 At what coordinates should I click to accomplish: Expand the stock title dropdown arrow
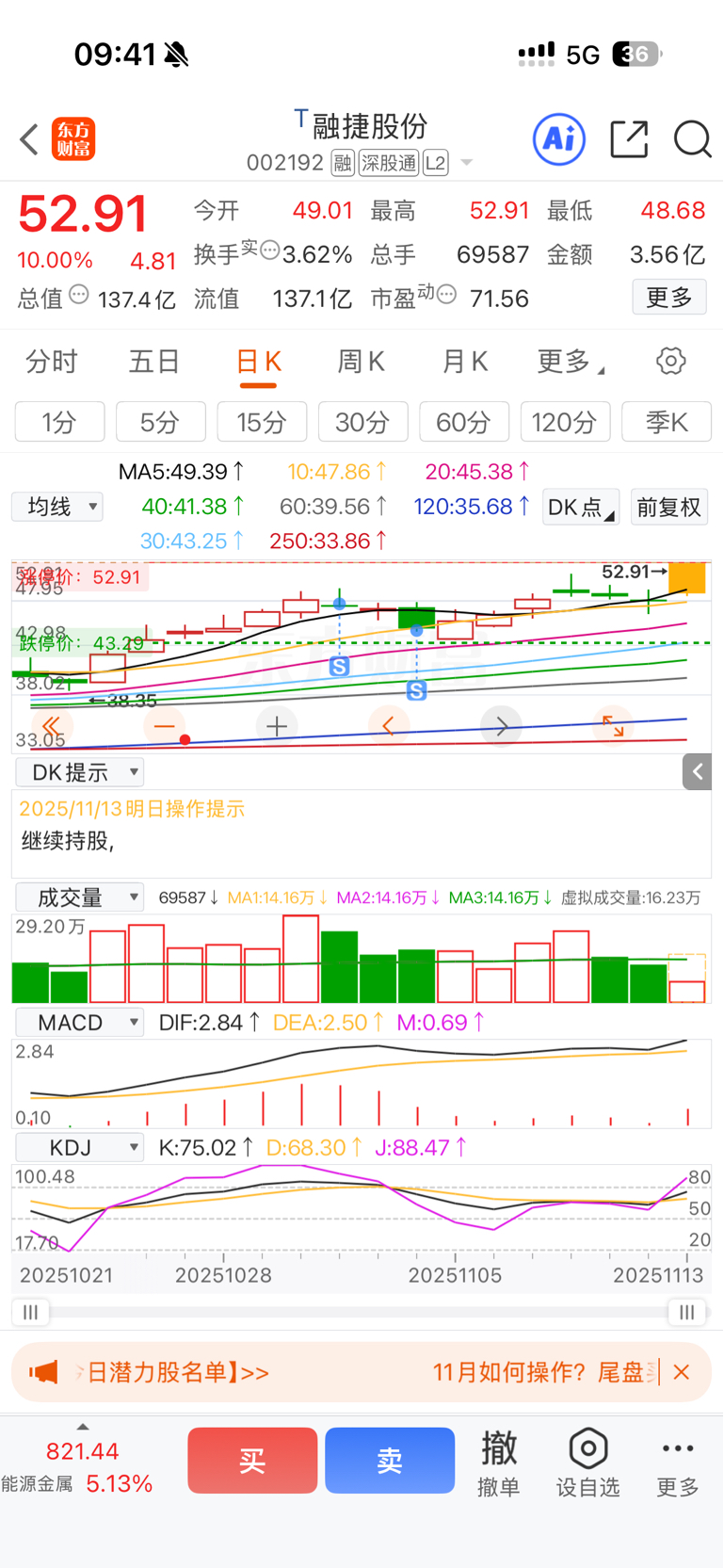[x=466, y=164]
